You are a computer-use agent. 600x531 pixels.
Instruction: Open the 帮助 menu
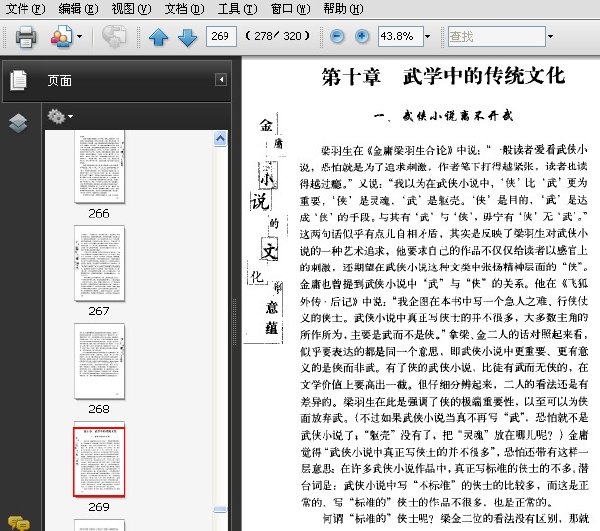pos(343,8)
